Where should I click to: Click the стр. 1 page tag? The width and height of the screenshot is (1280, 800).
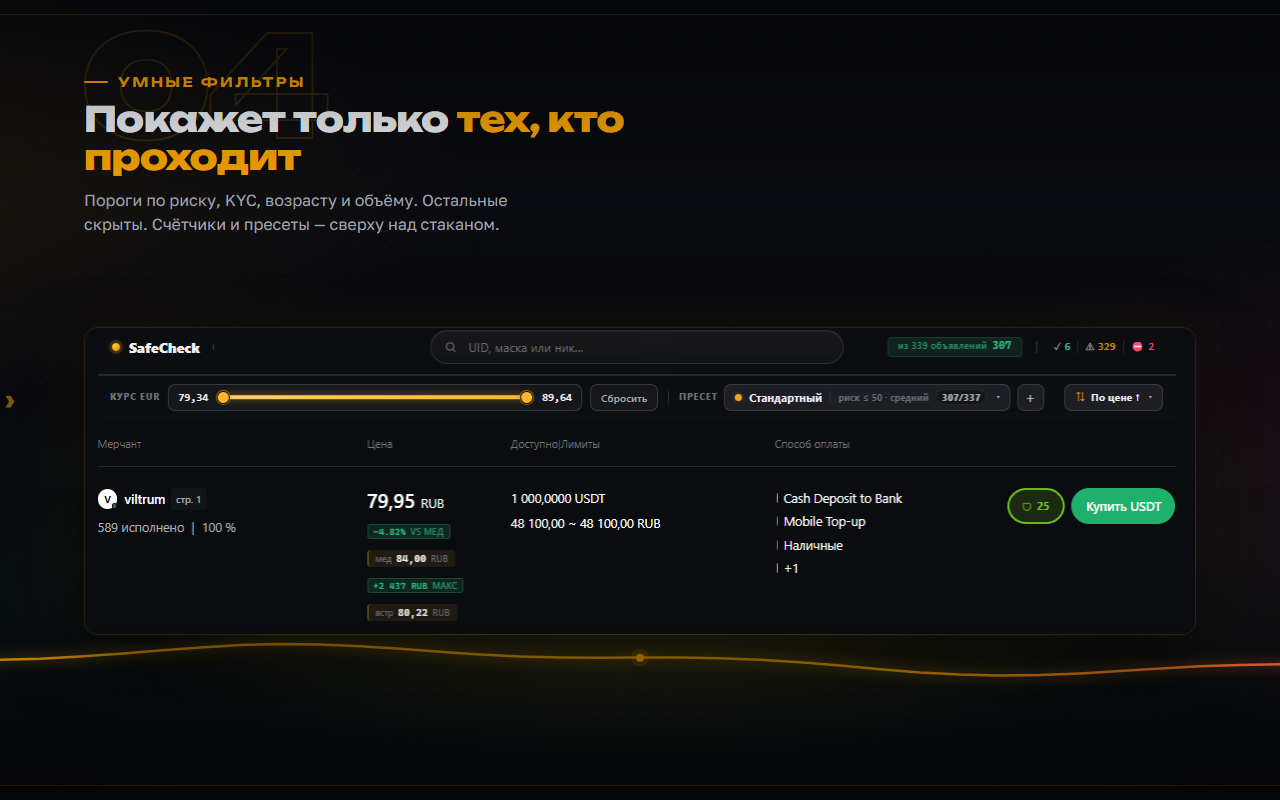point(188,499)
